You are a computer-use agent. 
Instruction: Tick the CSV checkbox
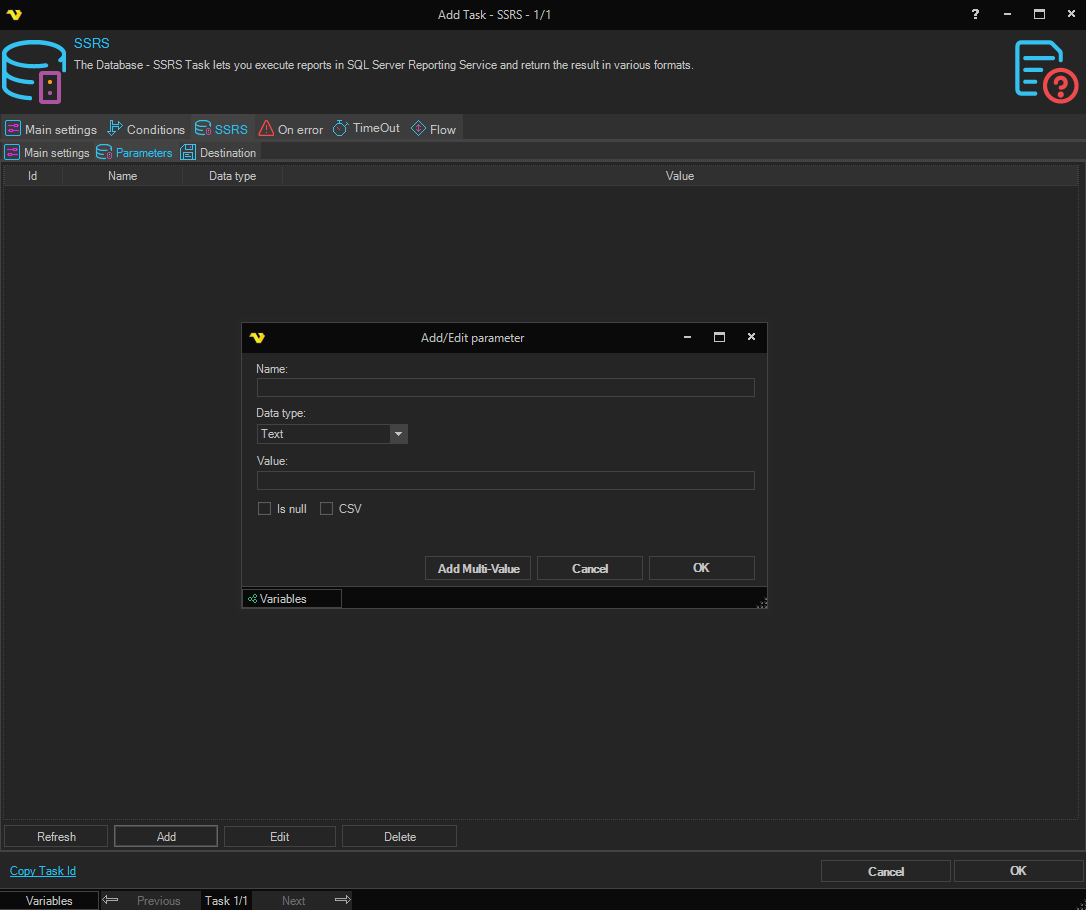click(x=326, y=509)
